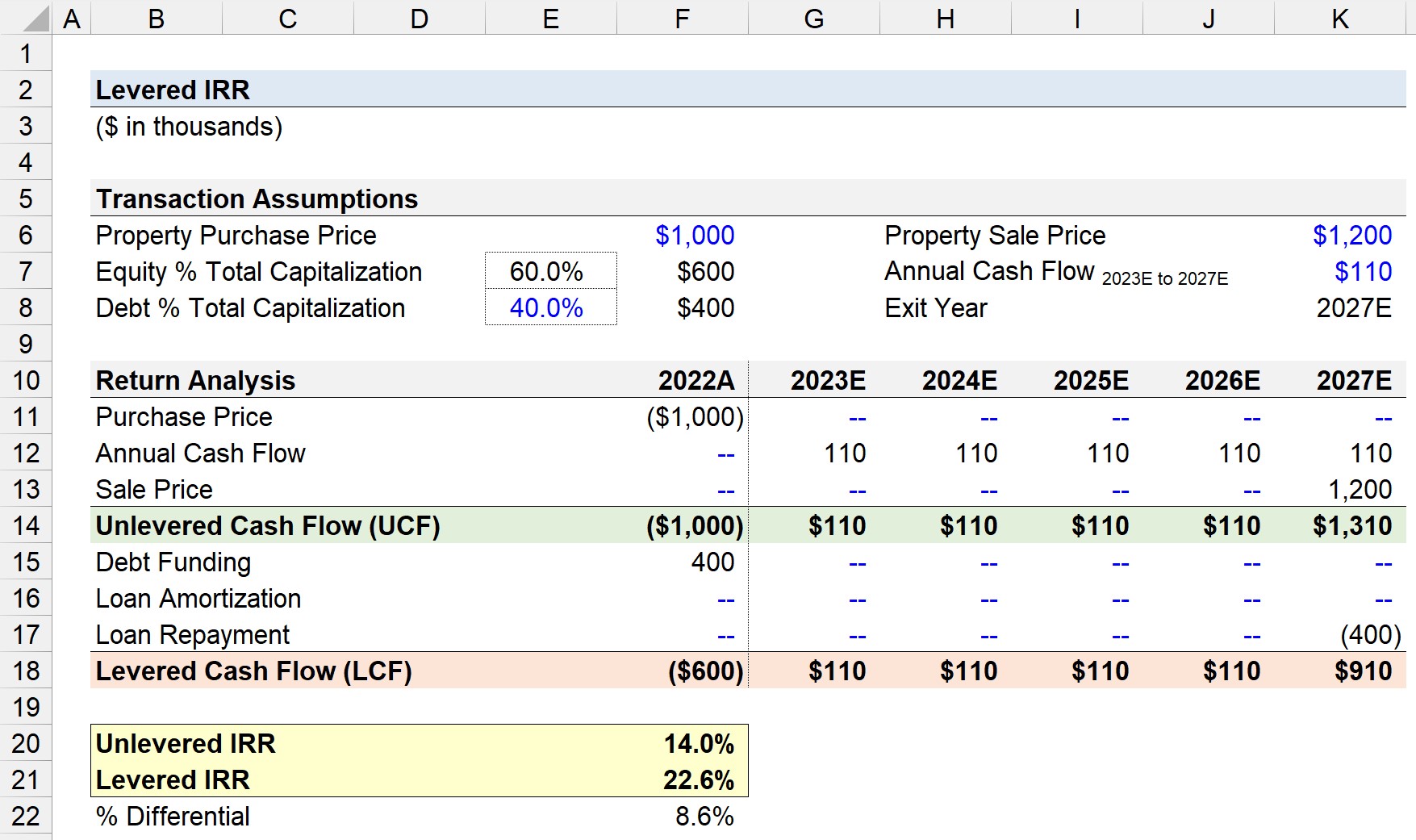Click the Equity 60.0% cell
This screenshot has height=840, width=1416.
(x=551, y=271)
